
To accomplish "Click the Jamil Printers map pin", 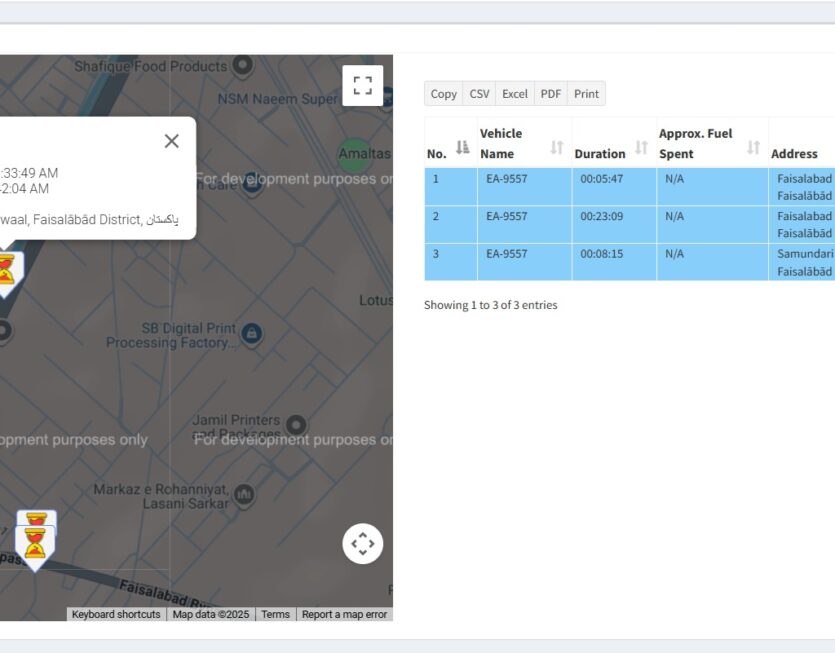I will 295,425.
